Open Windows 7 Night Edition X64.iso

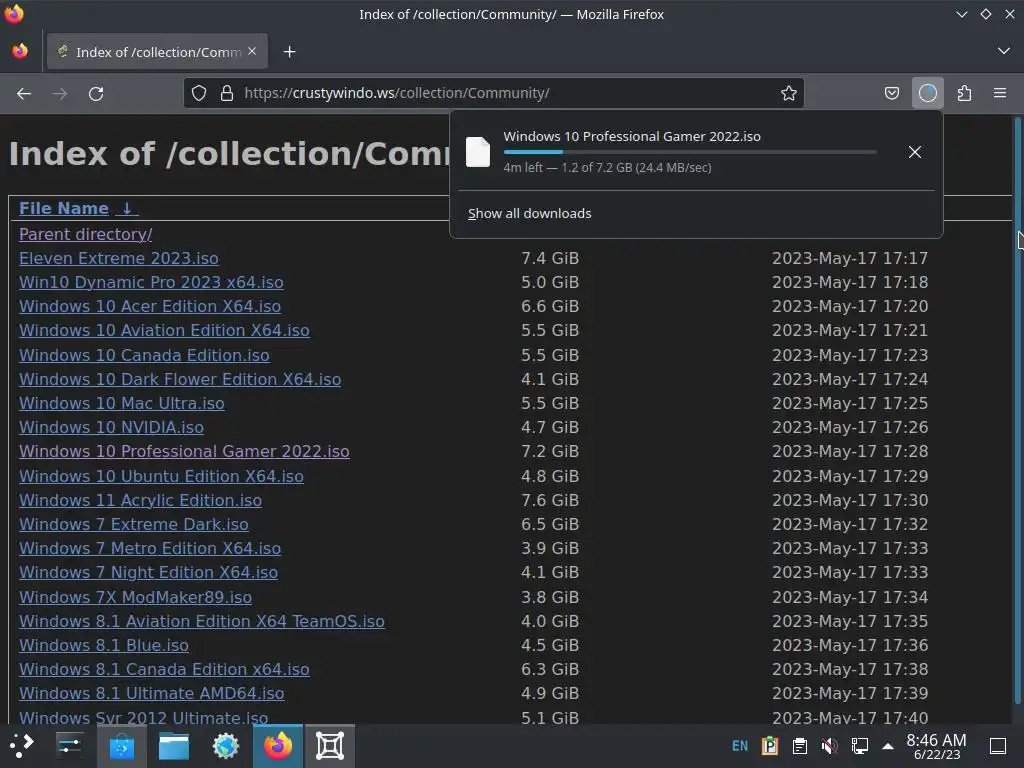(148, 572)
